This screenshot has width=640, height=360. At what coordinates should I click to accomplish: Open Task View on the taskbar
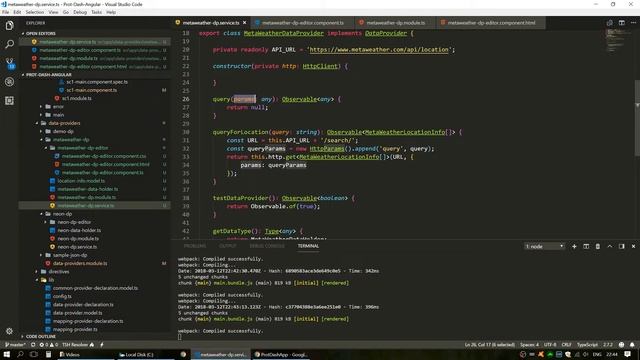[x=34, y=354]
